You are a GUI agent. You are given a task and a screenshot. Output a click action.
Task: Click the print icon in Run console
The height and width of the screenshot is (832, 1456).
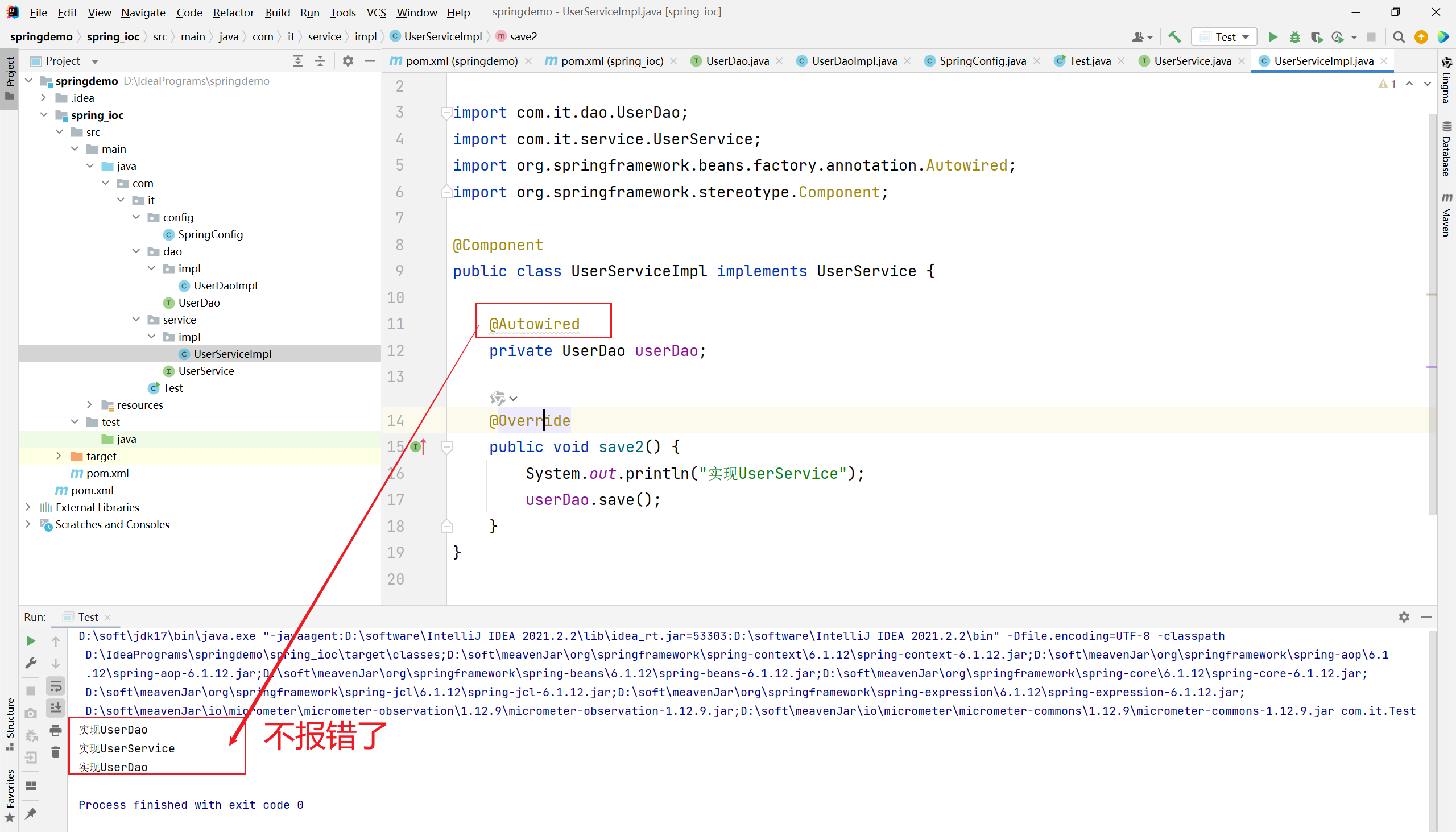(55, 731)
